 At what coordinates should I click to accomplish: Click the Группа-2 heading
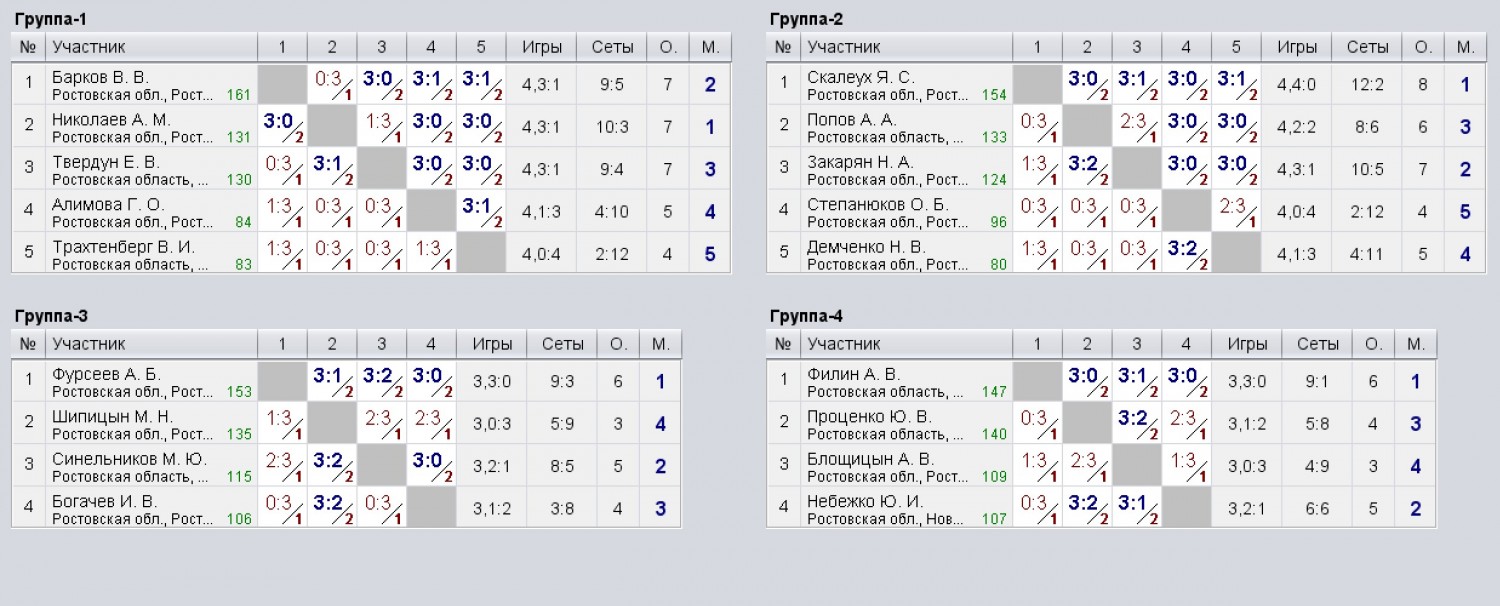[x=807, y=19]
